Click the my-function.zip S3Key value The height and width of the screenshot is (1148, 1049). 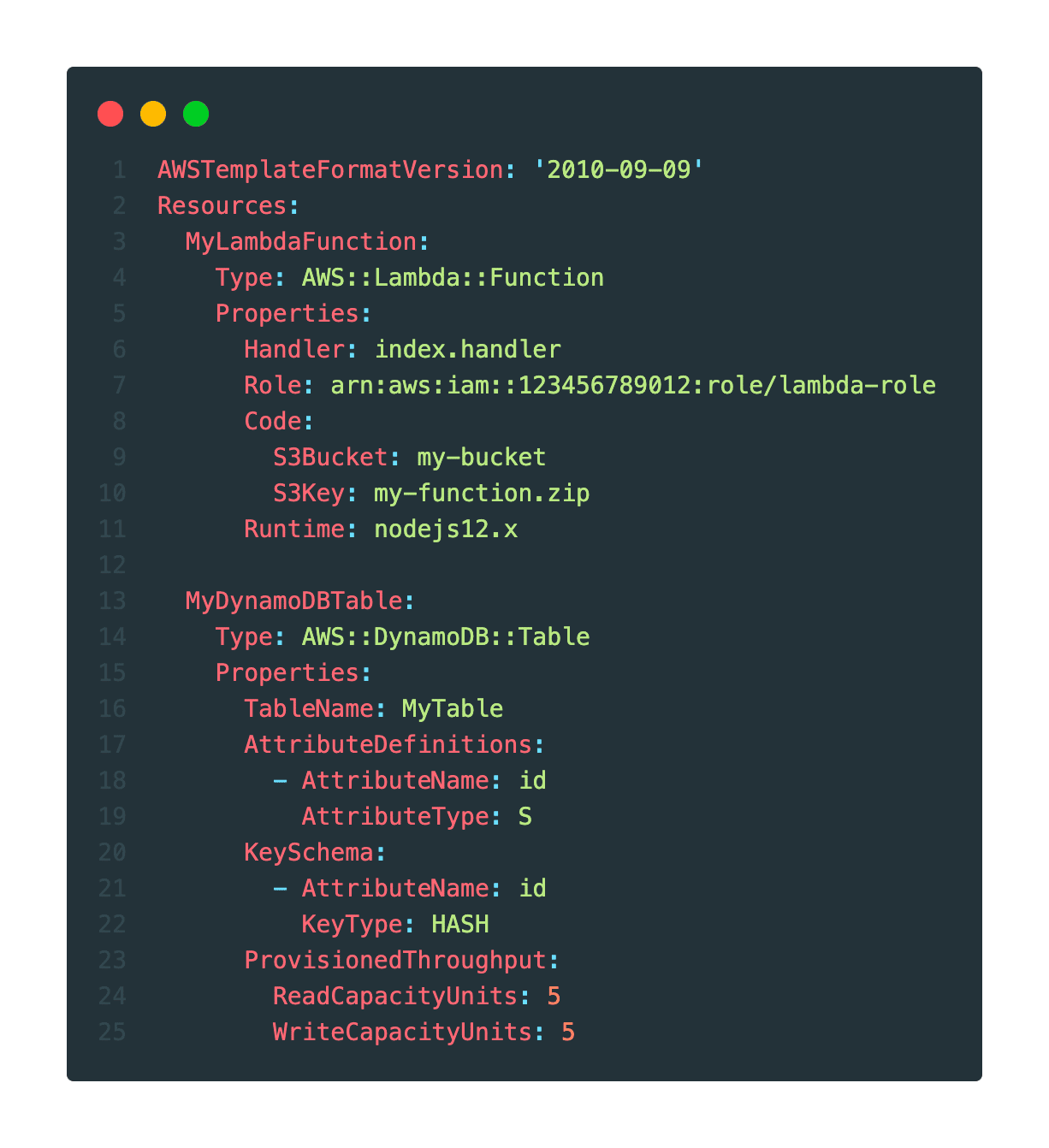coord(482,493)
